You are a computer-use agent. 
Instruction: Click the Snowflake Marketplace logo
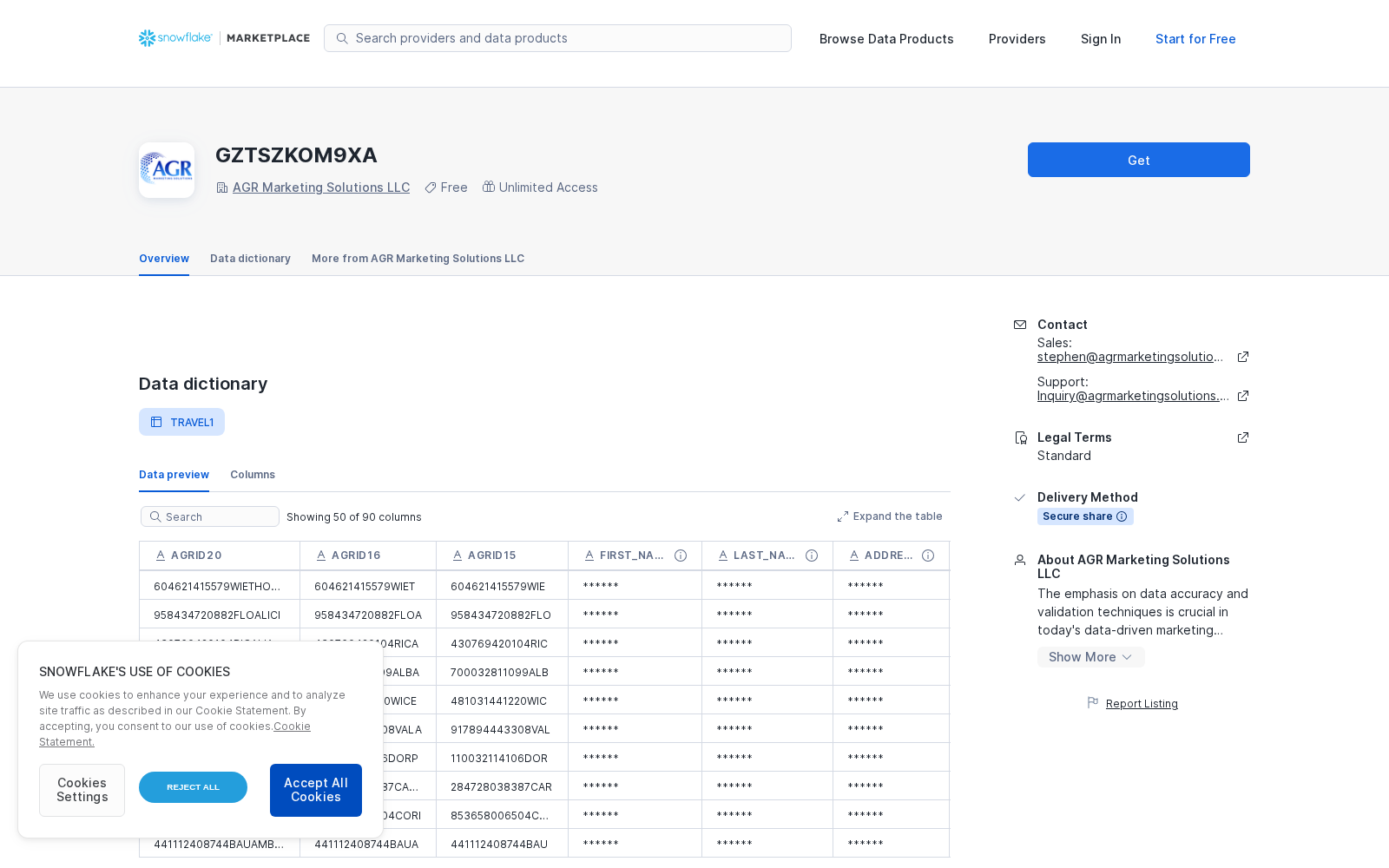click(224, 38)
